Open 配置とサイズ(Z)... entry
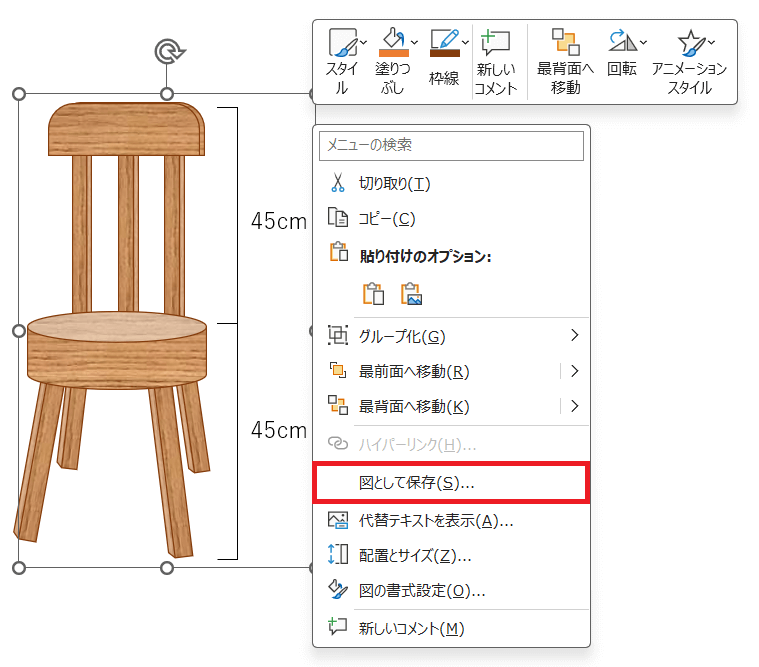This screenshot has width=759, height=667. [451, 556]
